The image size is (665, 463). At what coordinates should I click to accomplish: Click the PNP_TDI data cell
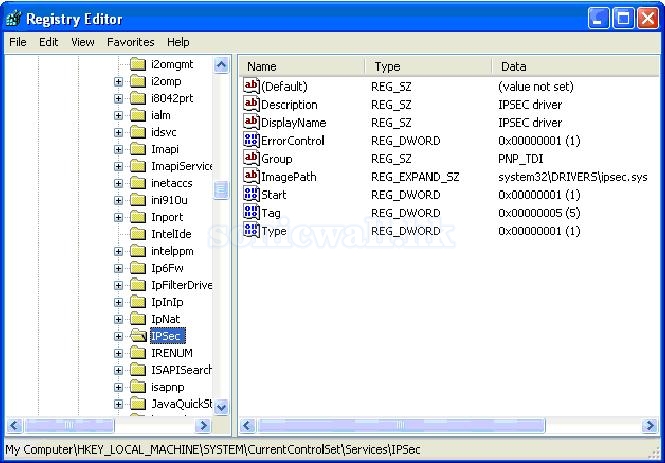click(521, 159)
